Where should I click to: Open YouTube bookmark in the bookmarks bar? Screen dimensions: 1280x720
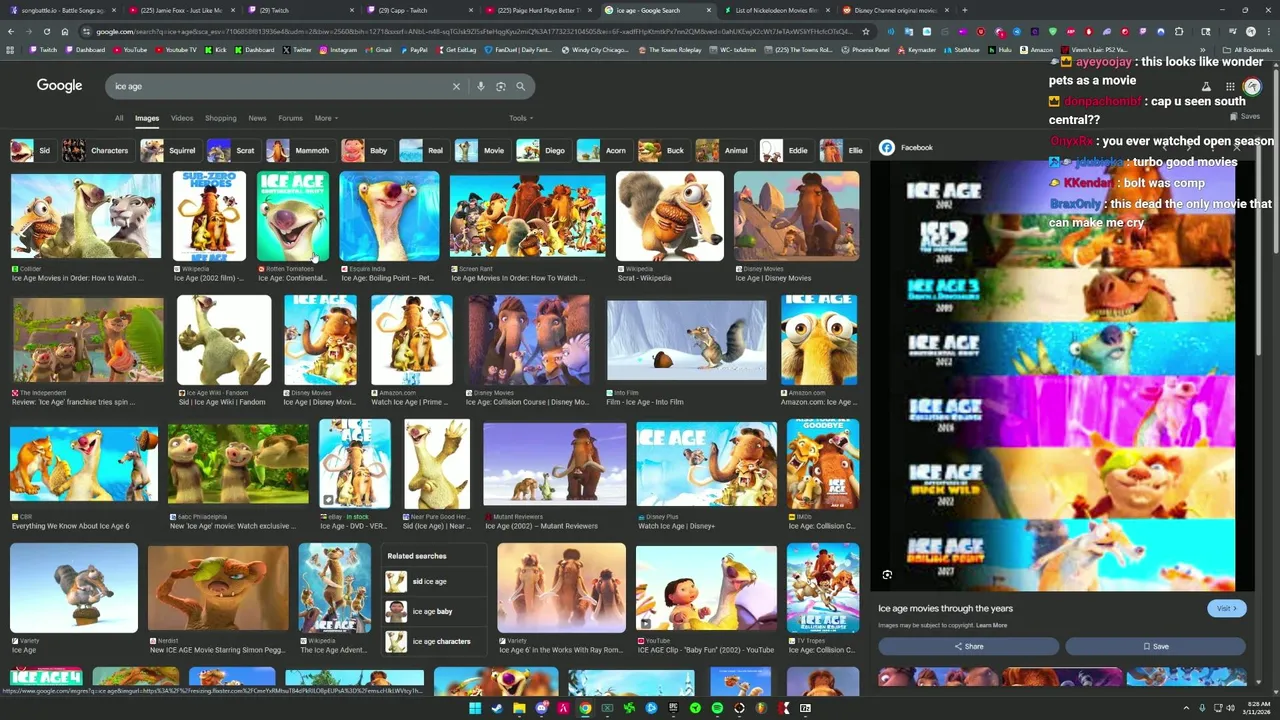pyautogui.click(x=130, y=49)
